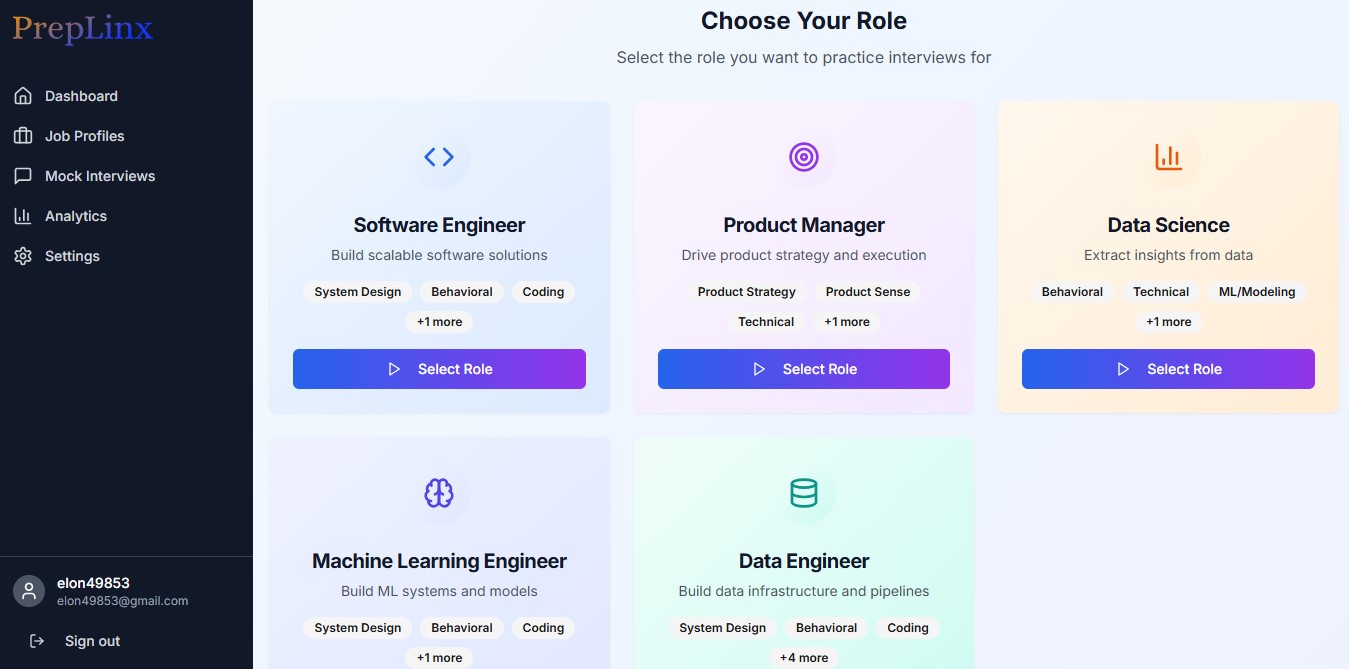
Task: Show '+1 more' tags on Data Science card
Action: point(1168,322)
